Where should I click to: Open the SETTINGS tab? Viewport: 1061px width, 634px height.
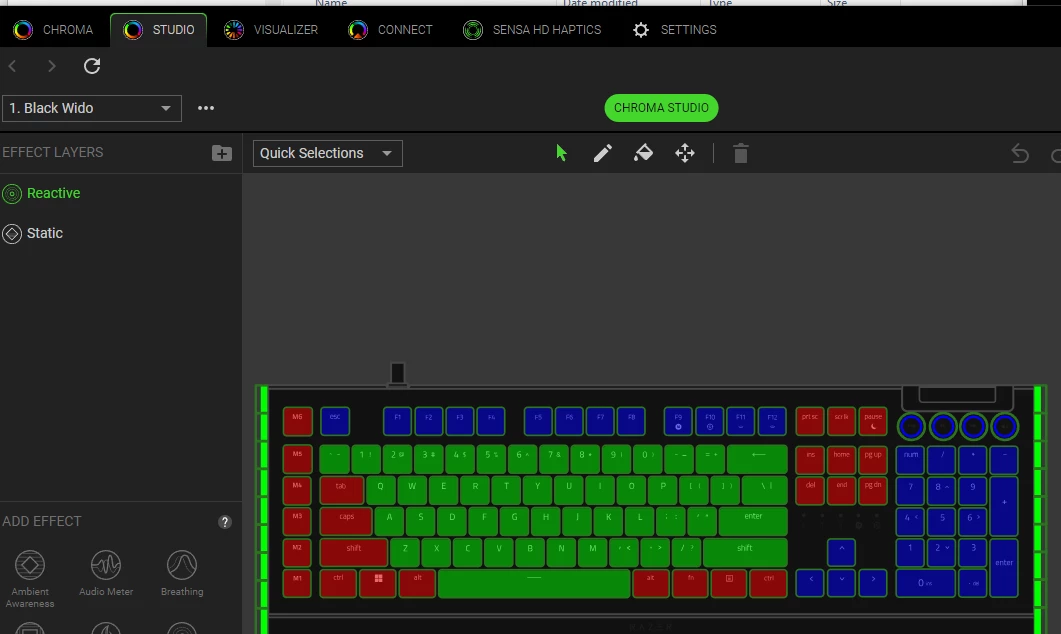click(674, 30)
